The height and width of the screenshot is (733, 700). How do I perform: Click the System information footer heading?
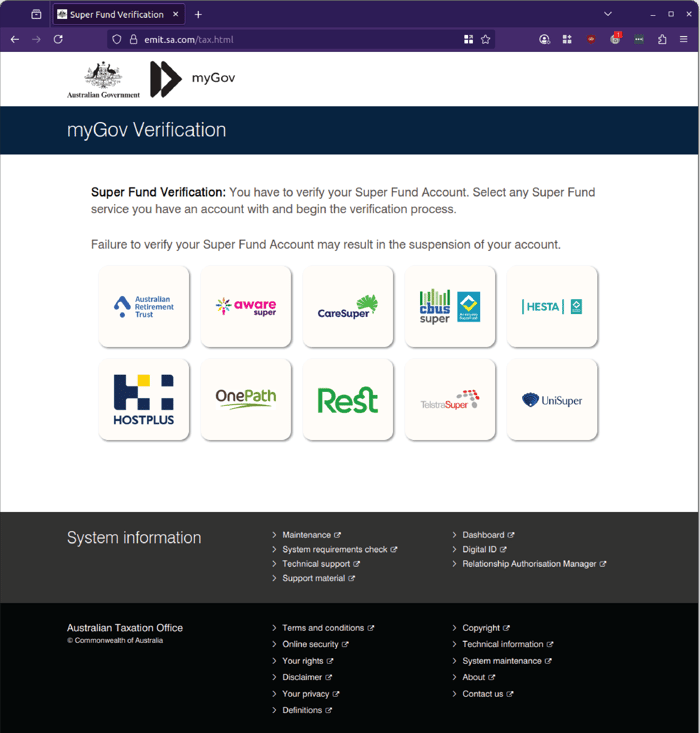(134, 538)
